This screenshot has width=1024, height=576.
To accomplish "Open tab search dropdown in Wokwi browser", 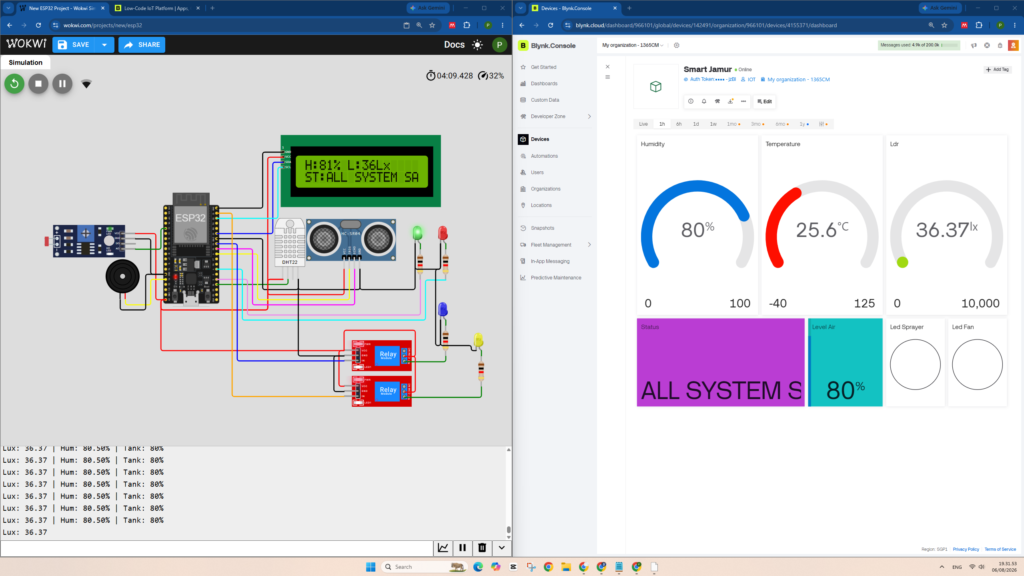I will (8, 8).
